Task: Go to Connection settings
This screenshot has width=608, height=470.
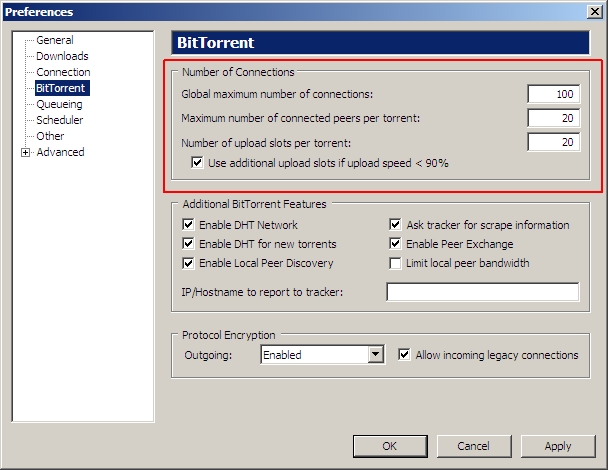Action: tap(63, 72)
